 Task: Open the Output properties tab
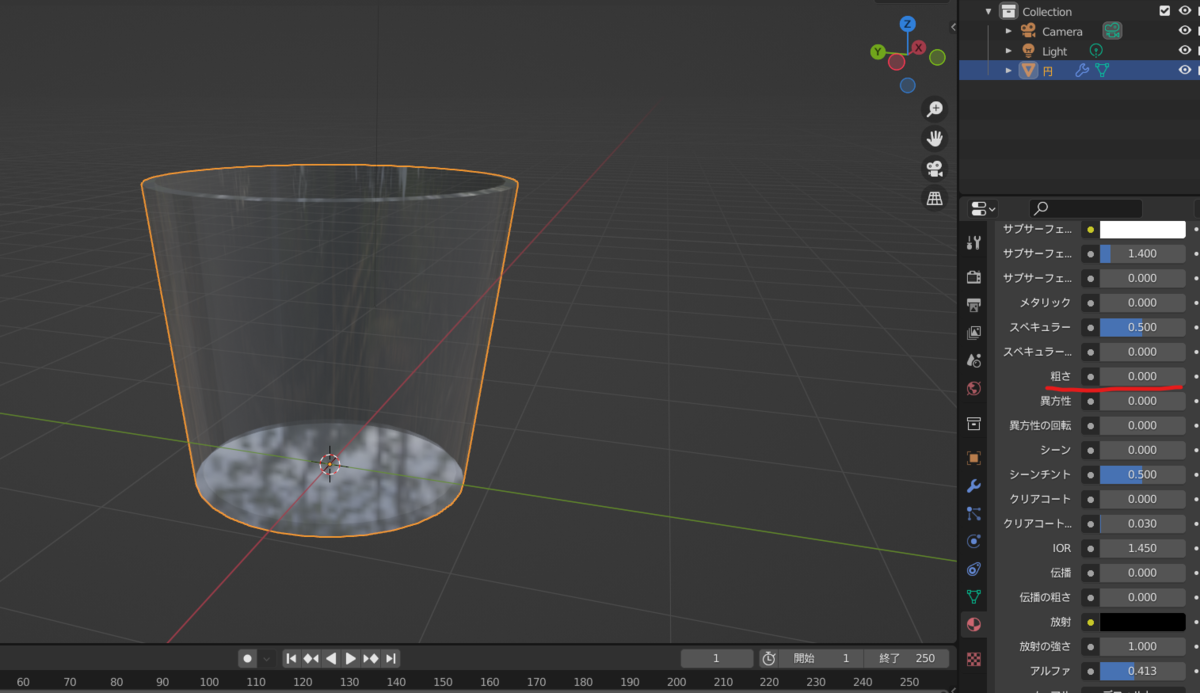974,305
